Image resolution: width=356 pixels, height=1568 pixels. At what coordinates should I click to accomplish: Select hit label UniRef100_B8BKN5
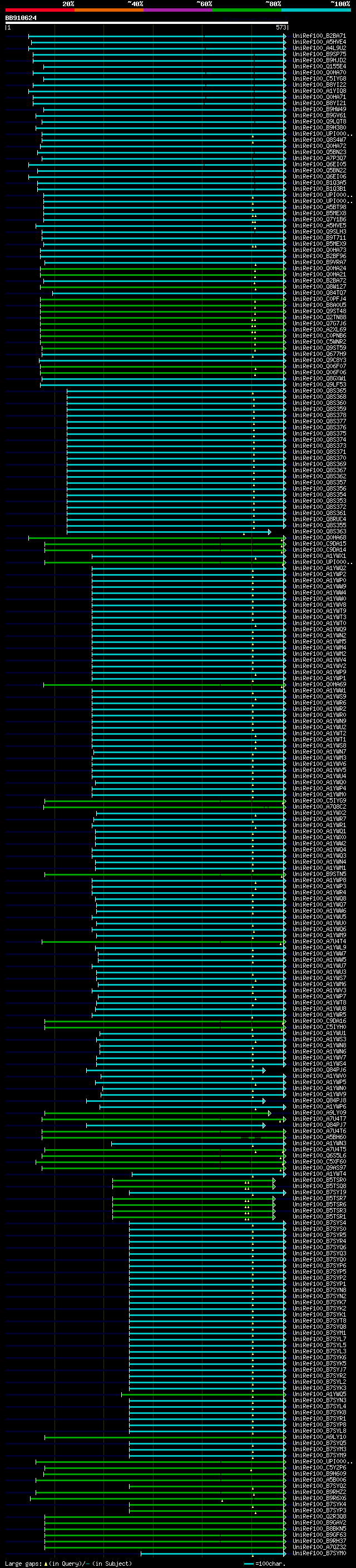tap(319, 1529)
